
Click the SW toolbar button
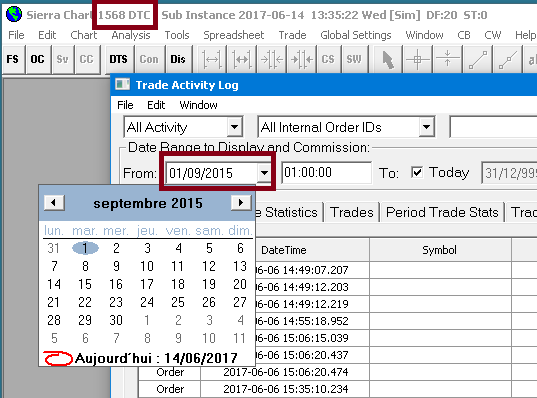coord(354,59)
